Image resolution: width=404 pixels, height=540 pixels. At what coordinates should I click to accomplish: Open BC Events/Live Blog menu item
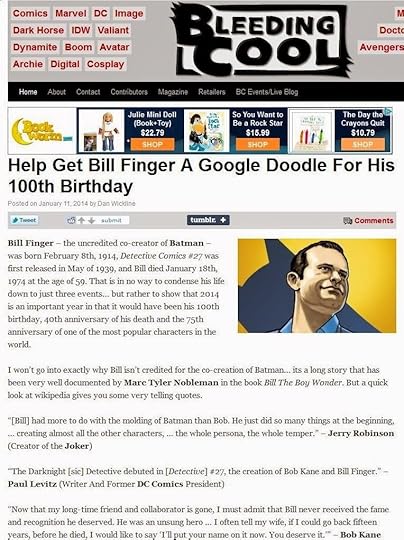tap(267, 92)
